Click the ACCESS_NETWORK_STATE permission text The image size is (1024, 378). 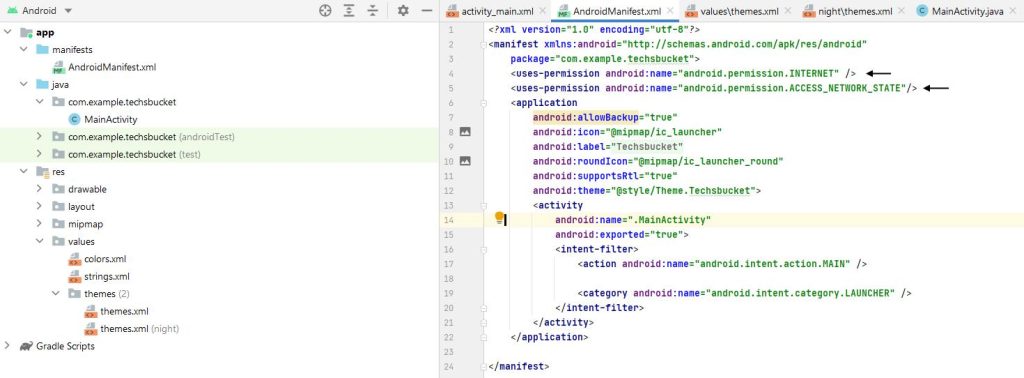[x=845, y=88]
